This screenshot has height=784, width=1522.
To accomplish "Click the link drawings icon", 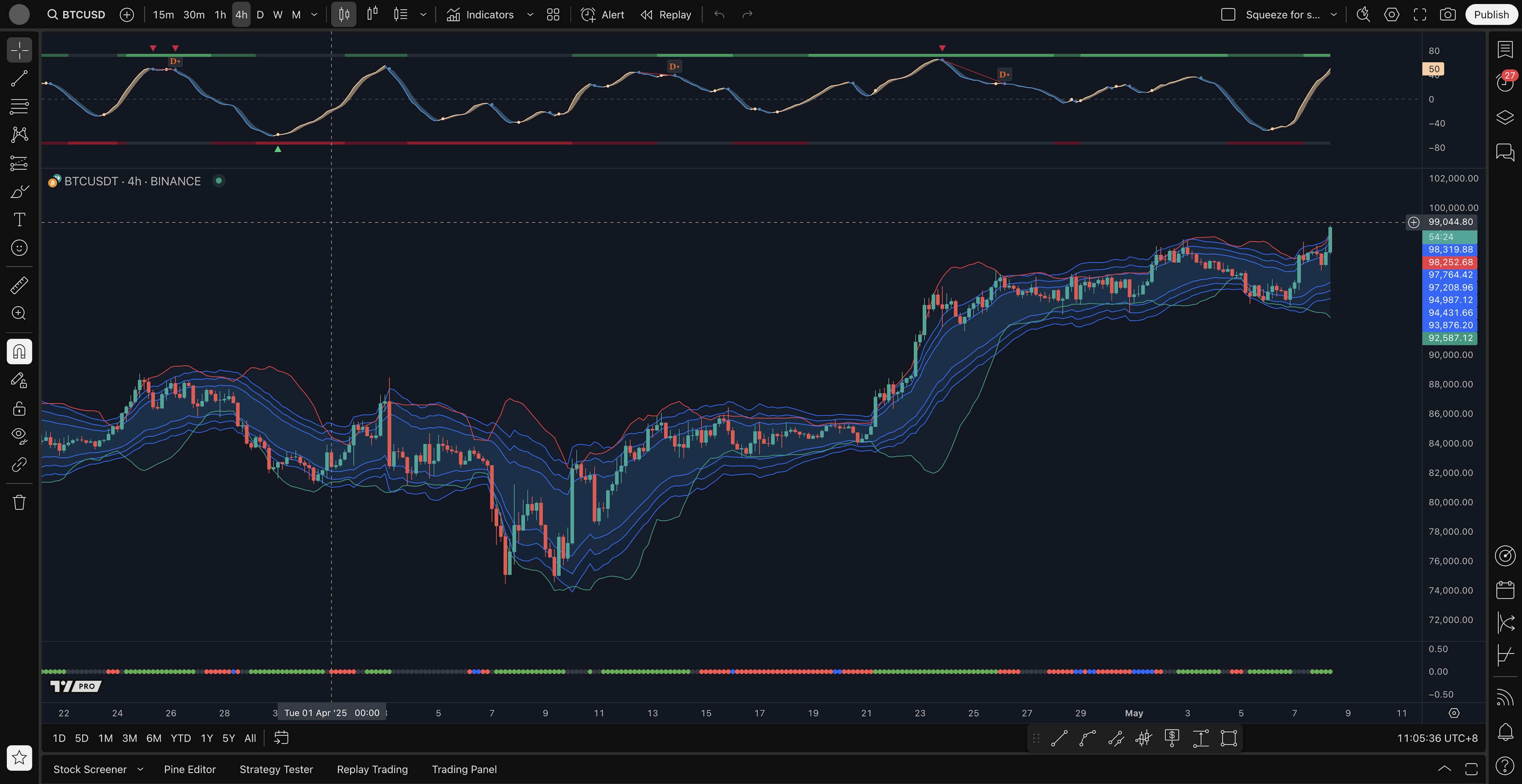I will 19,465.
